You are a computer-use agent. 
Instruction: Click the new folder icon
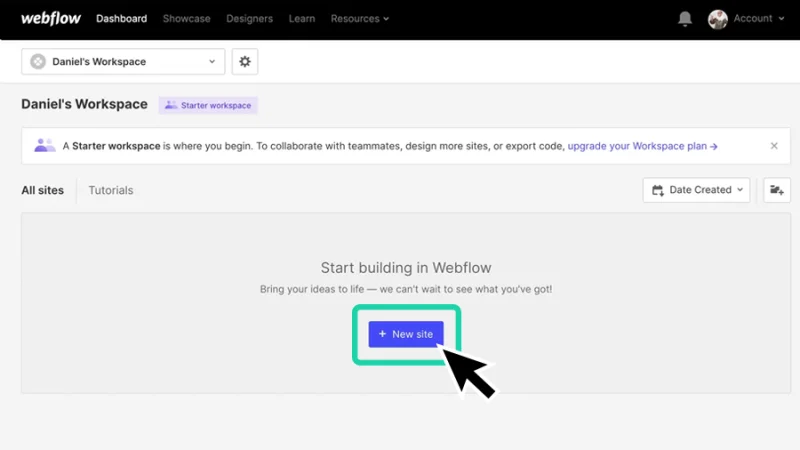click(777, 190)
